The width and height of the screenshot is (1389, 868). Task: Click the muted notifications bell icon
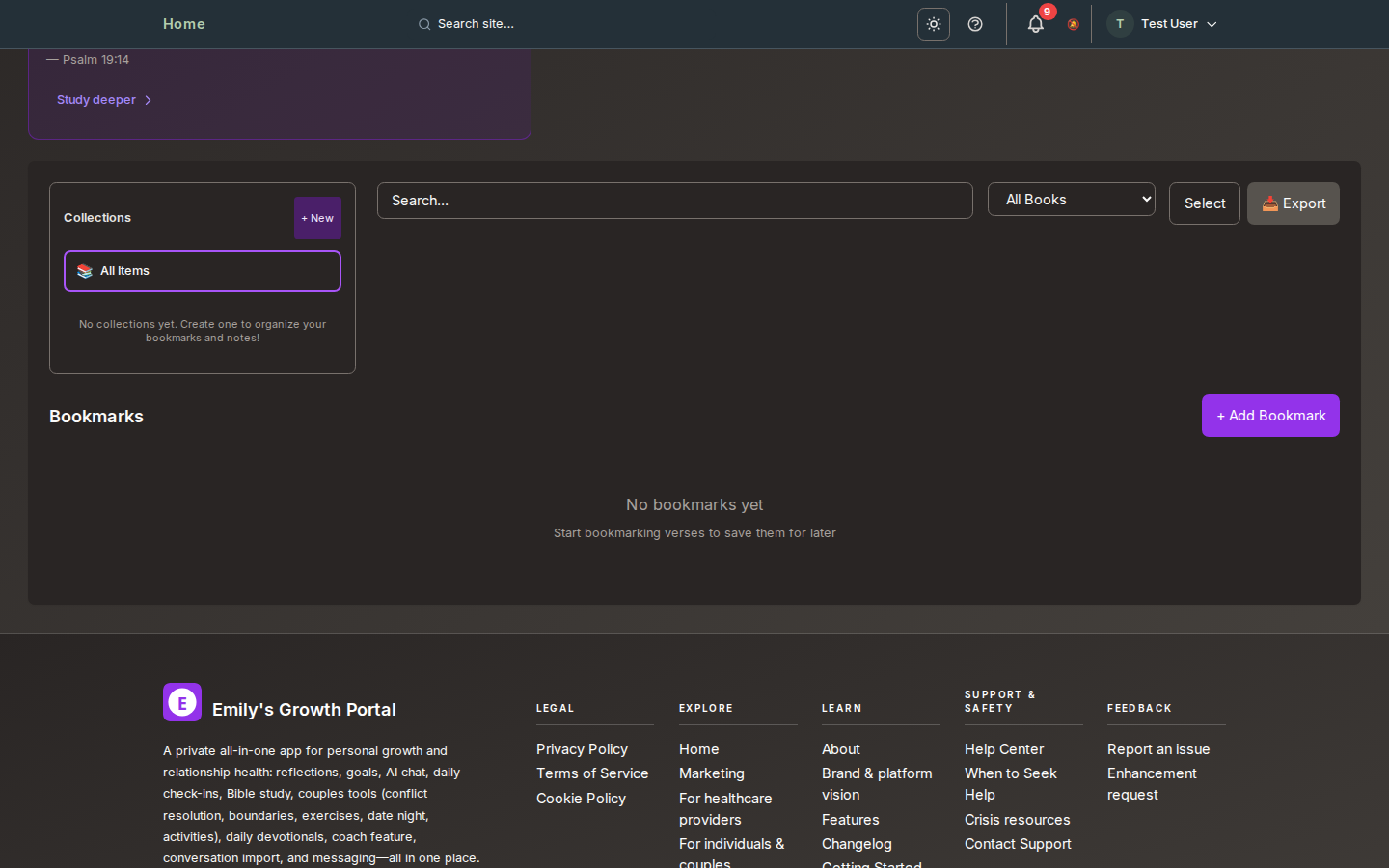[1073, 24]
